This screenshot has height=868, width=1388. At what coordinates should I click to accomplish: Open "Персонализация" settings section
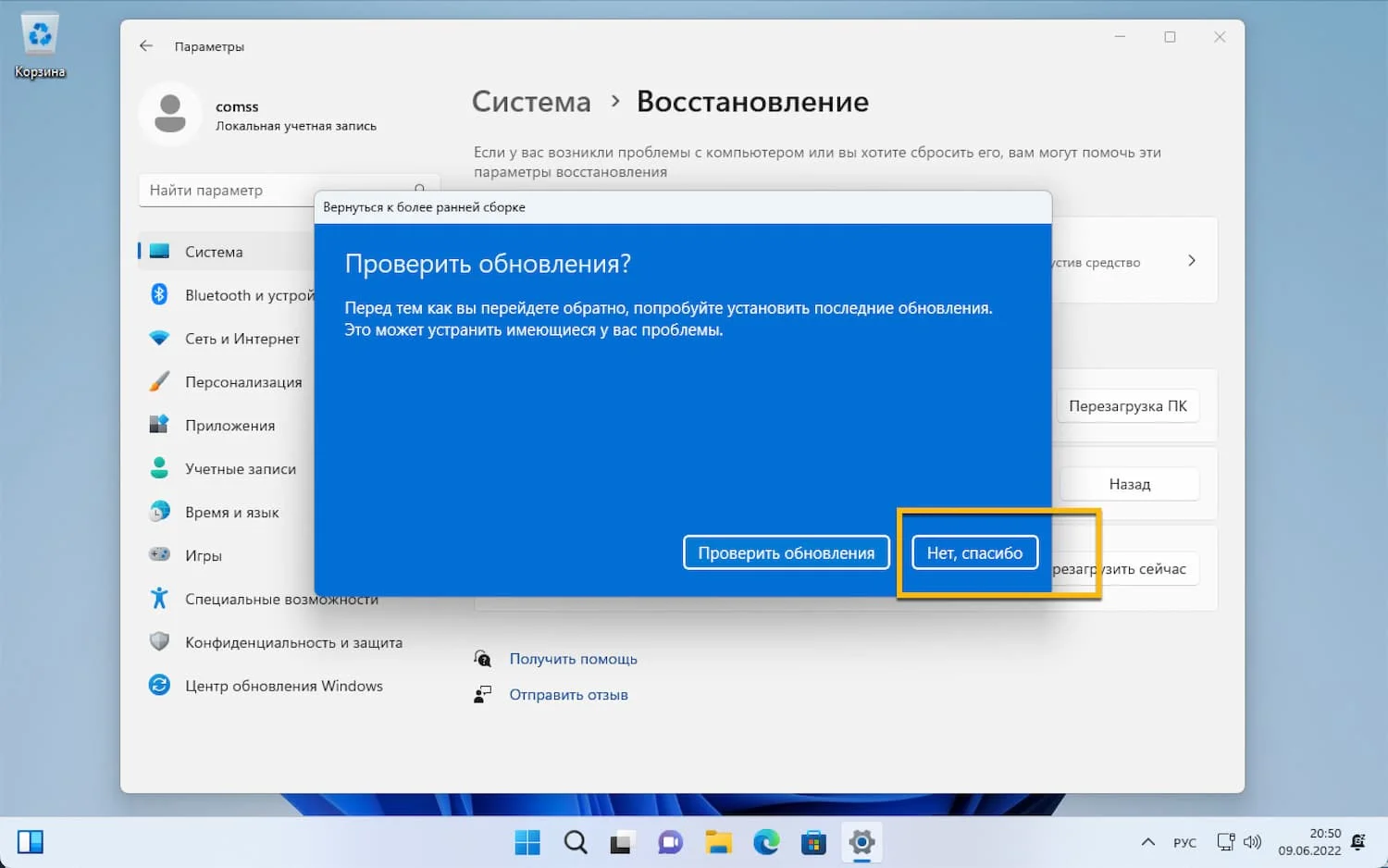point(242,382)
